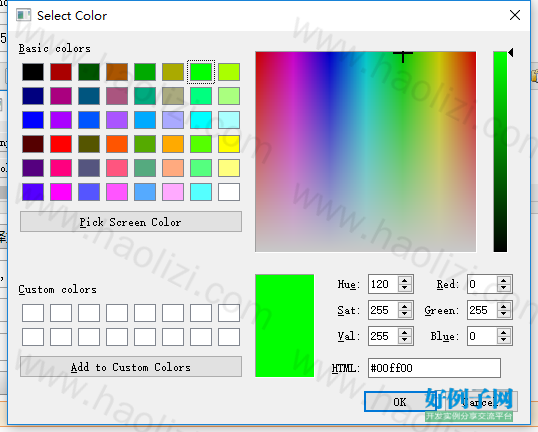Select the first custom color slot
This screenshot has width=538, height=432.
pyautogui.click(x=33, y=313)
